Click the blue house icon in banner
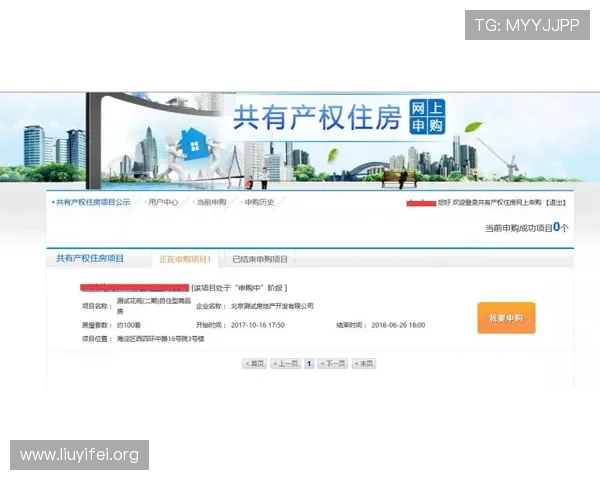The height and width of the screenshot is (480, 600). click(194, 144)
